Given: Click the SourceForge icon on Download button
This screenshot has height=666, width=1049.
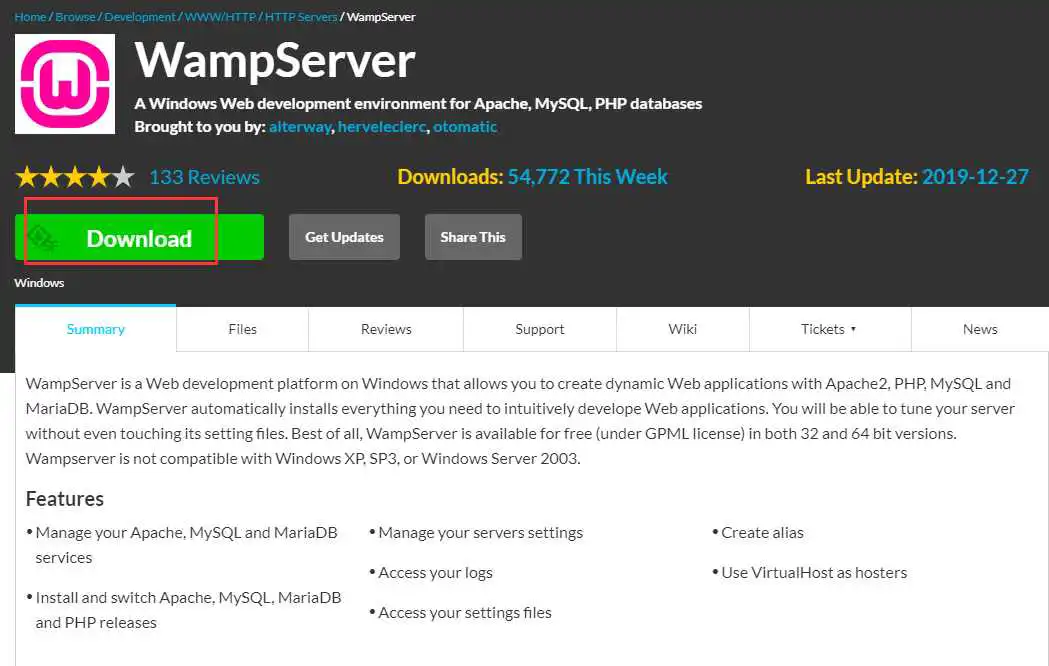Looking at the screenshot, I should click(x=41, y=237).
